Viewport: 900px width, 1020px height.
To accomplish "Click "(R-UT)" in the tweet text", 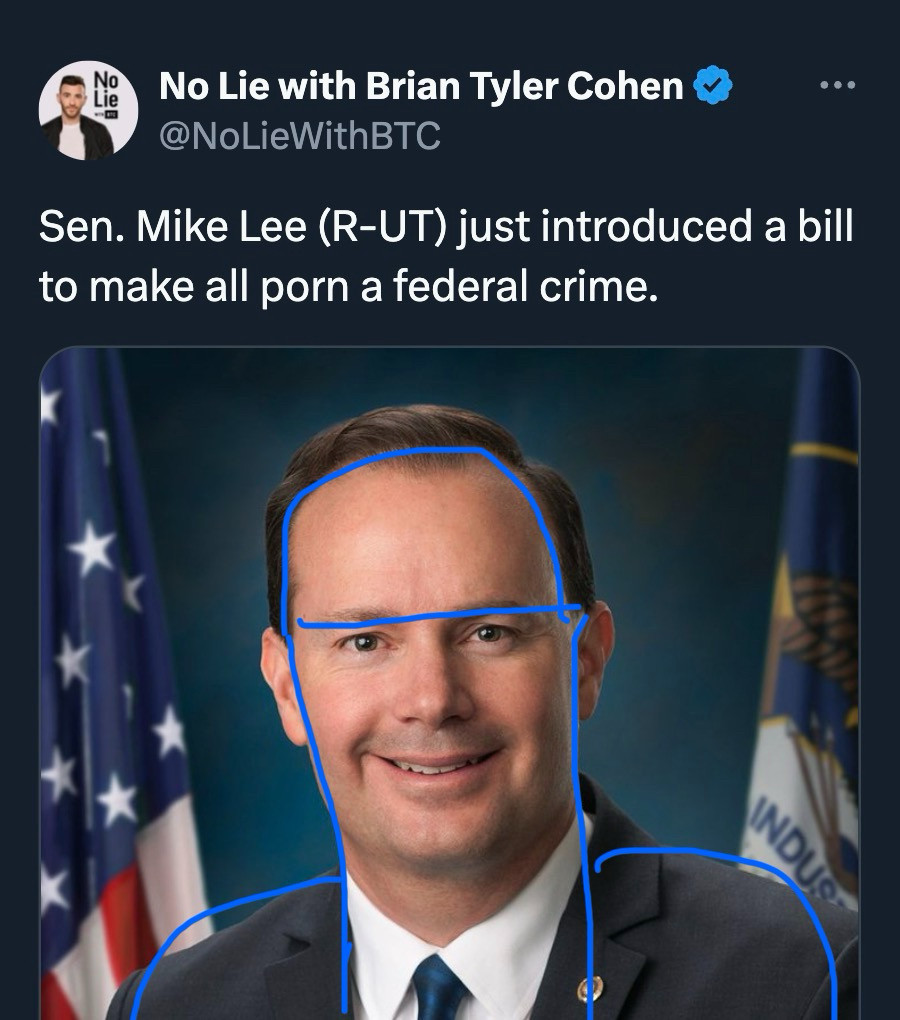I will (382, 226).
